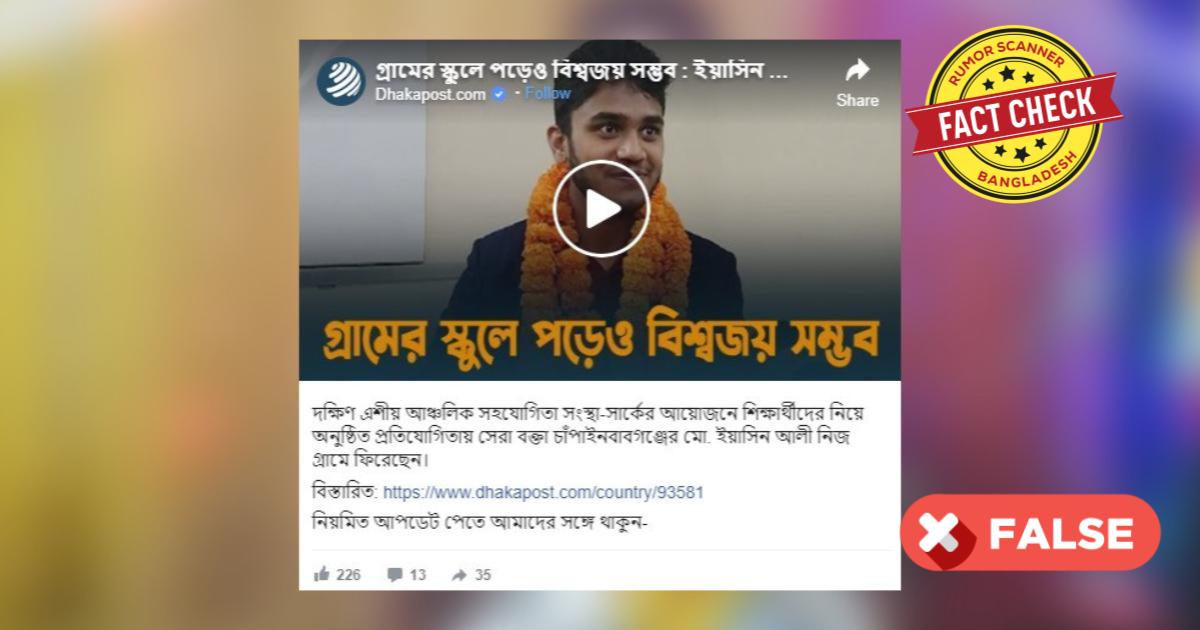The height and width of the screenshot is (630, 1200).
Task: Click the Share label under arrow
Action: click(x=858, y=100)
